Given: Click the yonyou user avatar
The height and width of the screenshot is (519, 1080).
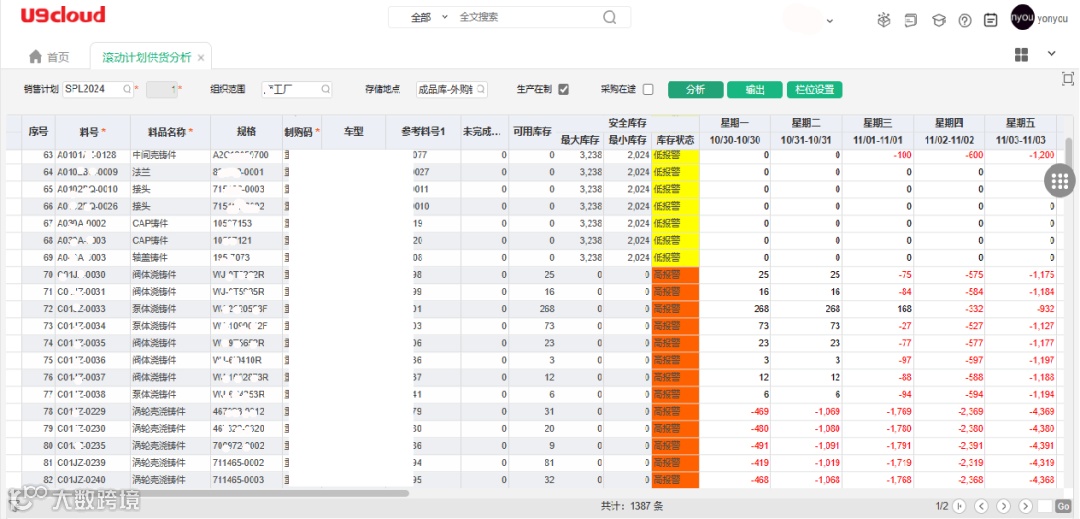Looking at the screenshot, I should pyautogui.click(x=1022, y=18).
